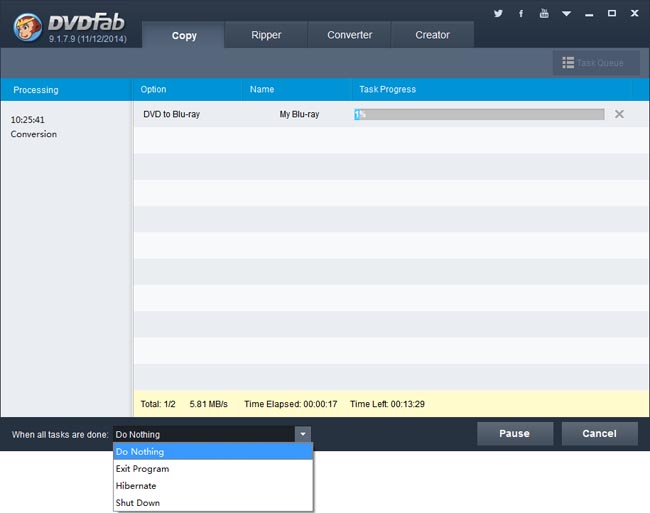Switch to the Ripper tab

[266, 35]
